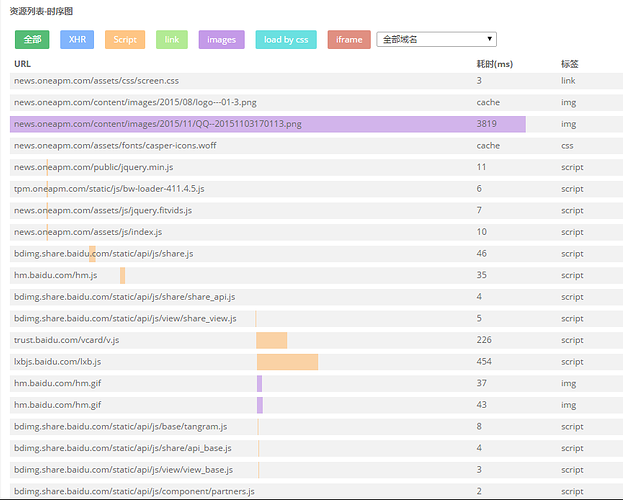Show resources loaded by css

click(x=287, y=39)
